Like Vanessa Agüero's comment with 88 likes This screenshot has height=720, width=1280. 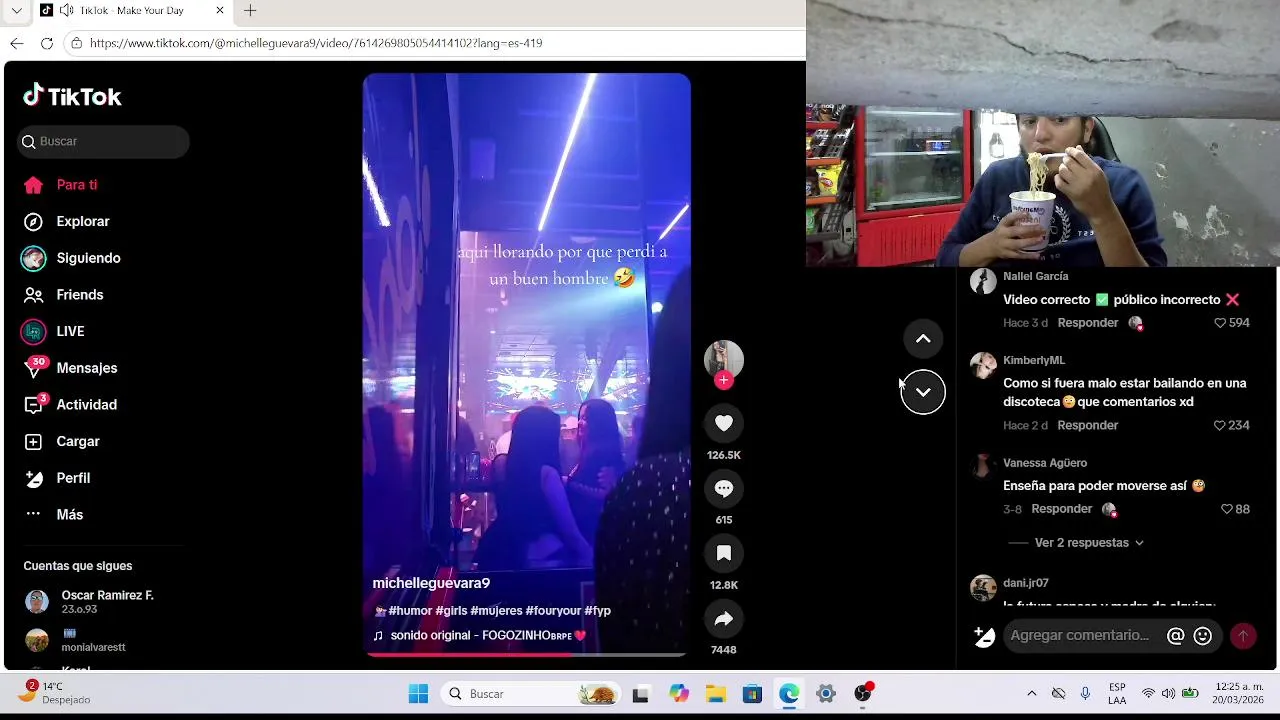click(x=1227, y=509)
